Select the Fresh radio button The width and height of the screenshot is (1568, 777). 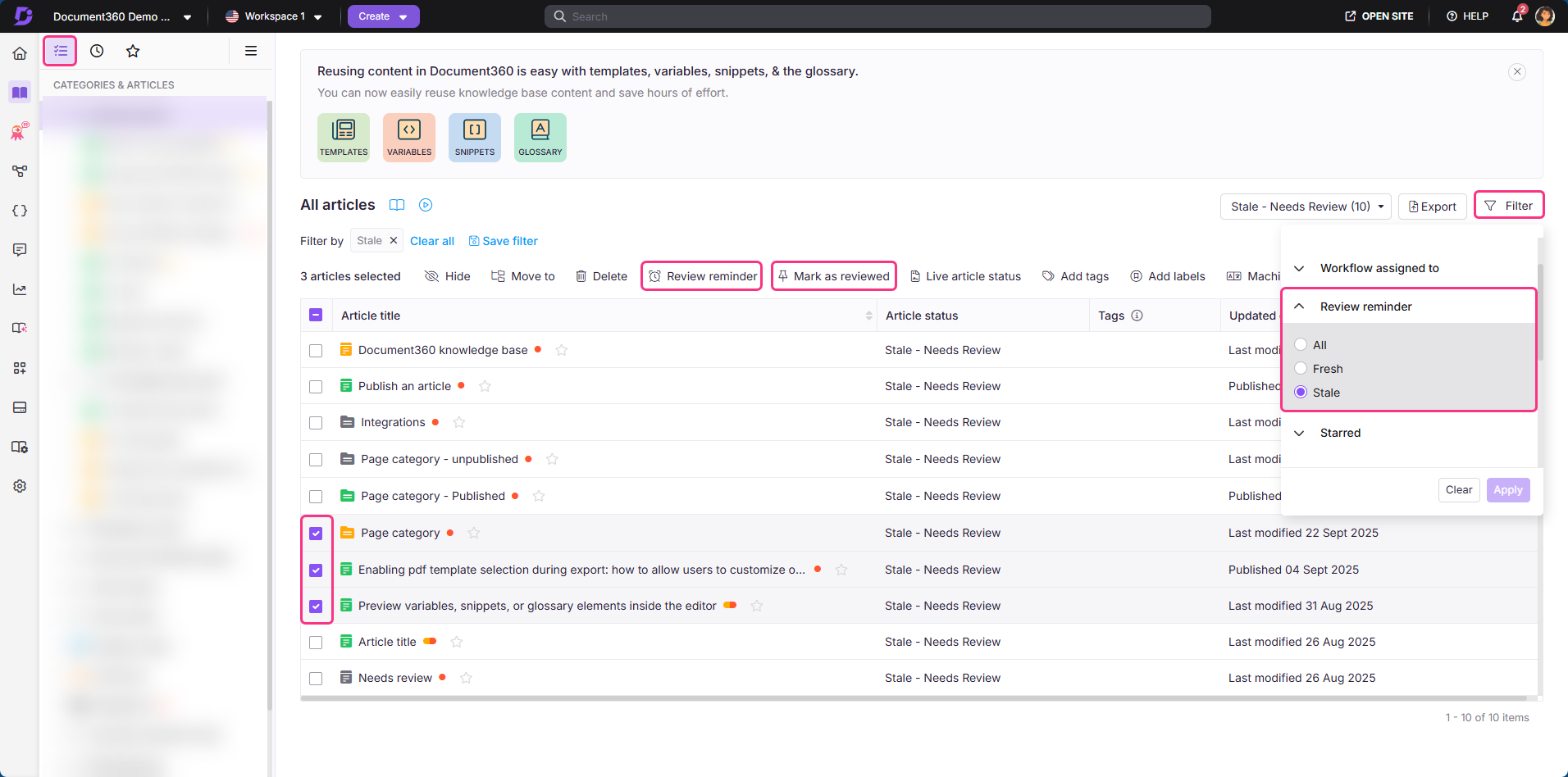point(1301,368)
